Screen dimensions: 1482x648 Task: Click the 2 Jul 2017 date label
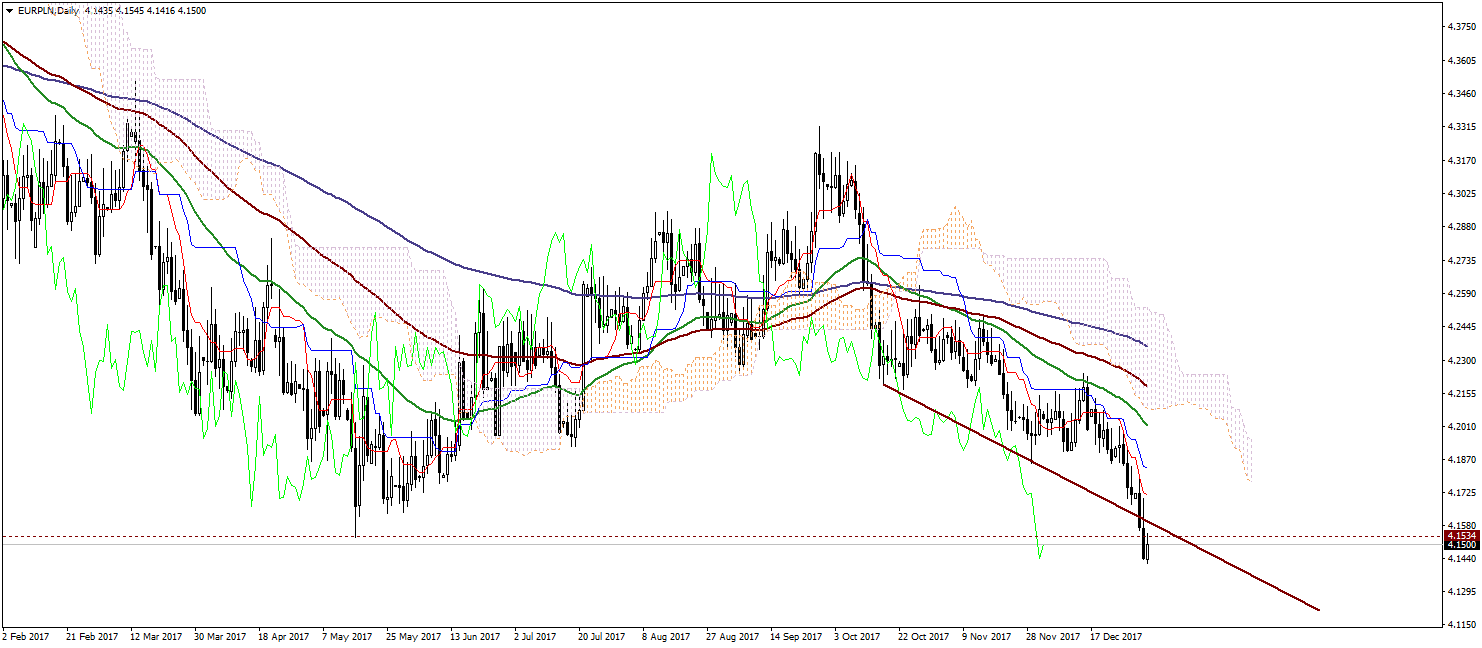(x=536, y=636)
